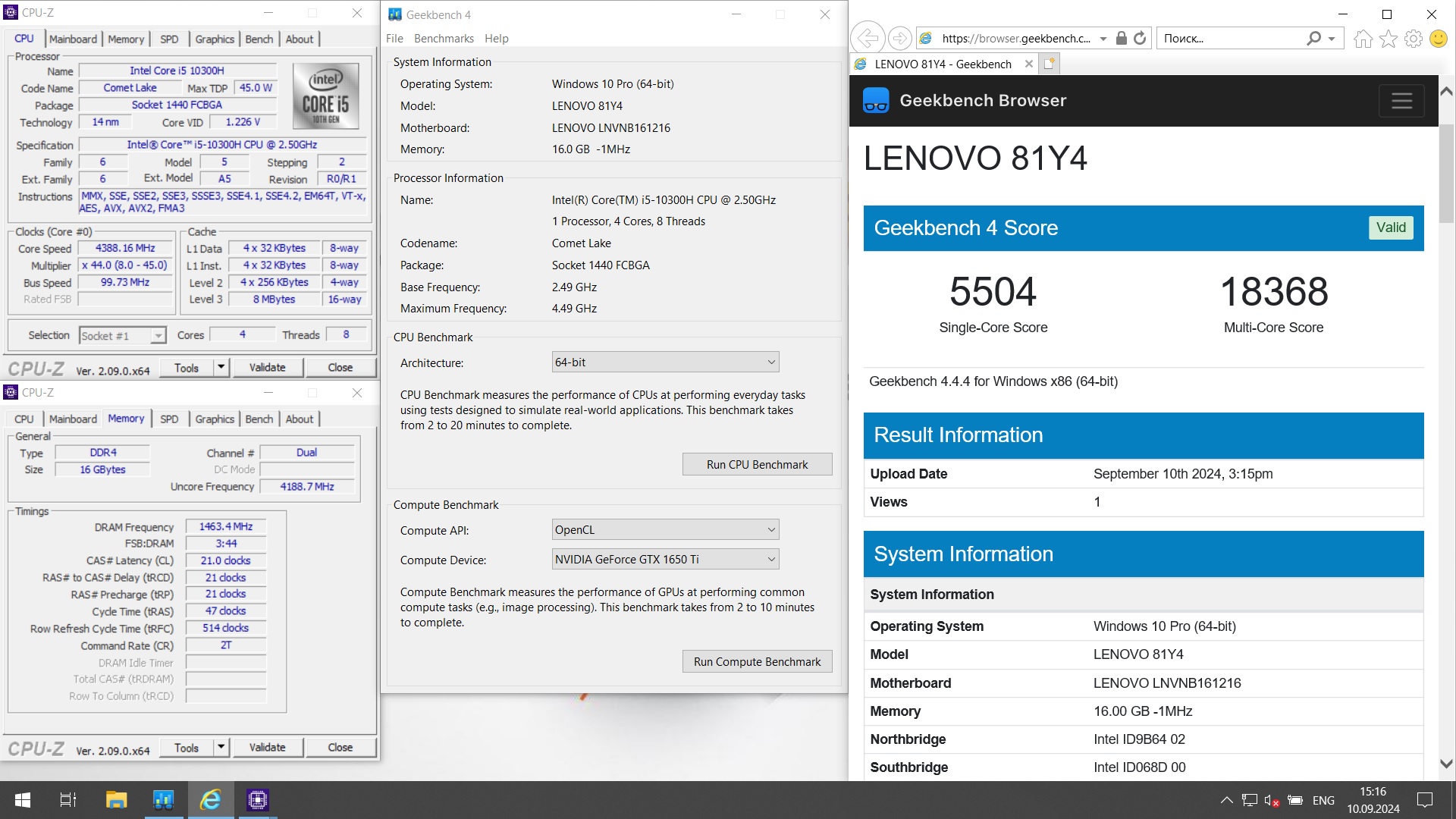
Task: Click the browser search input field
Action: [x=1232, y=39]
